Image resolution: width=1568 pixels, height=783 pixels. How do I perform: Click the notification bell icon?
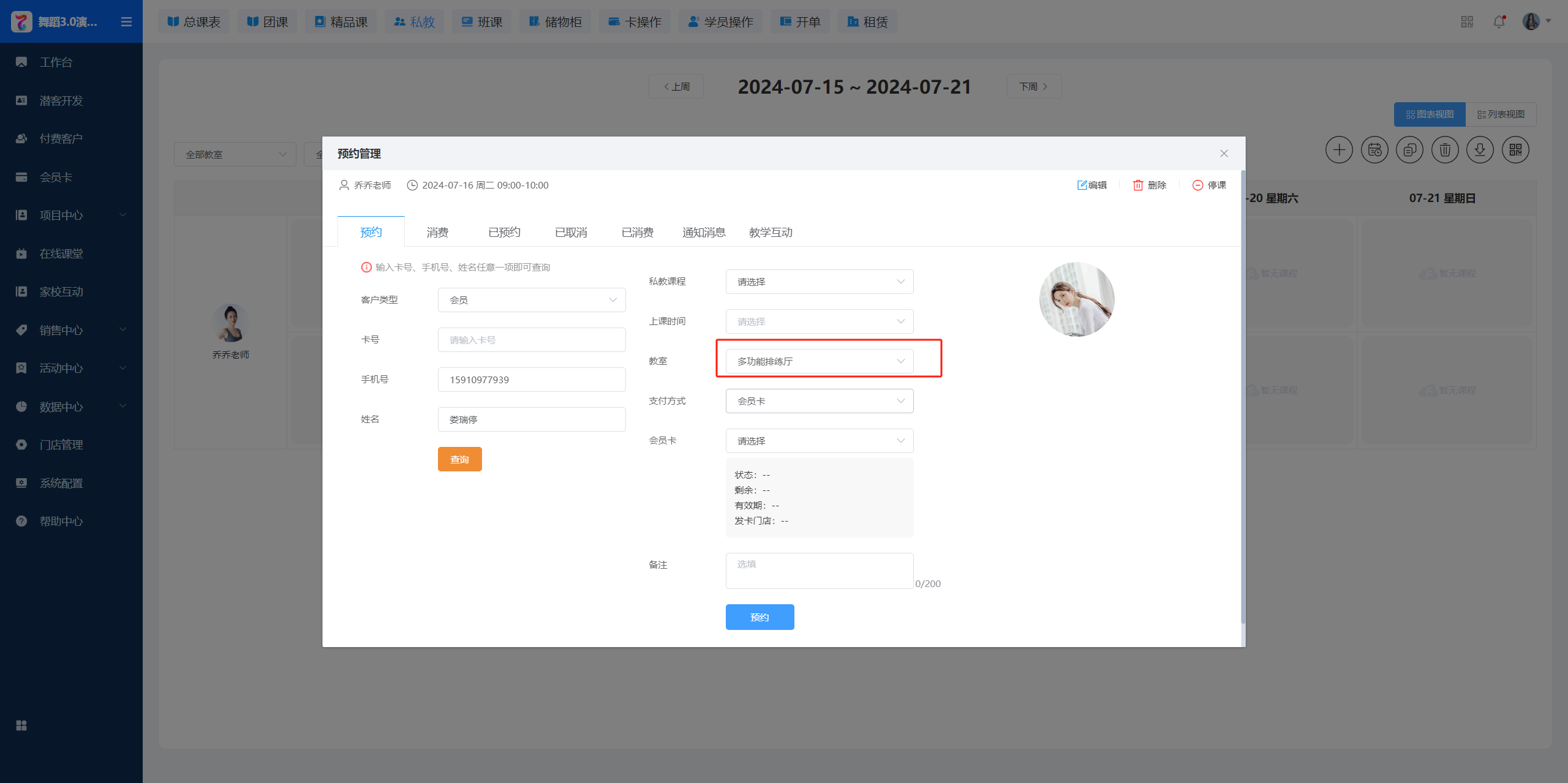tap(1499, 22)
